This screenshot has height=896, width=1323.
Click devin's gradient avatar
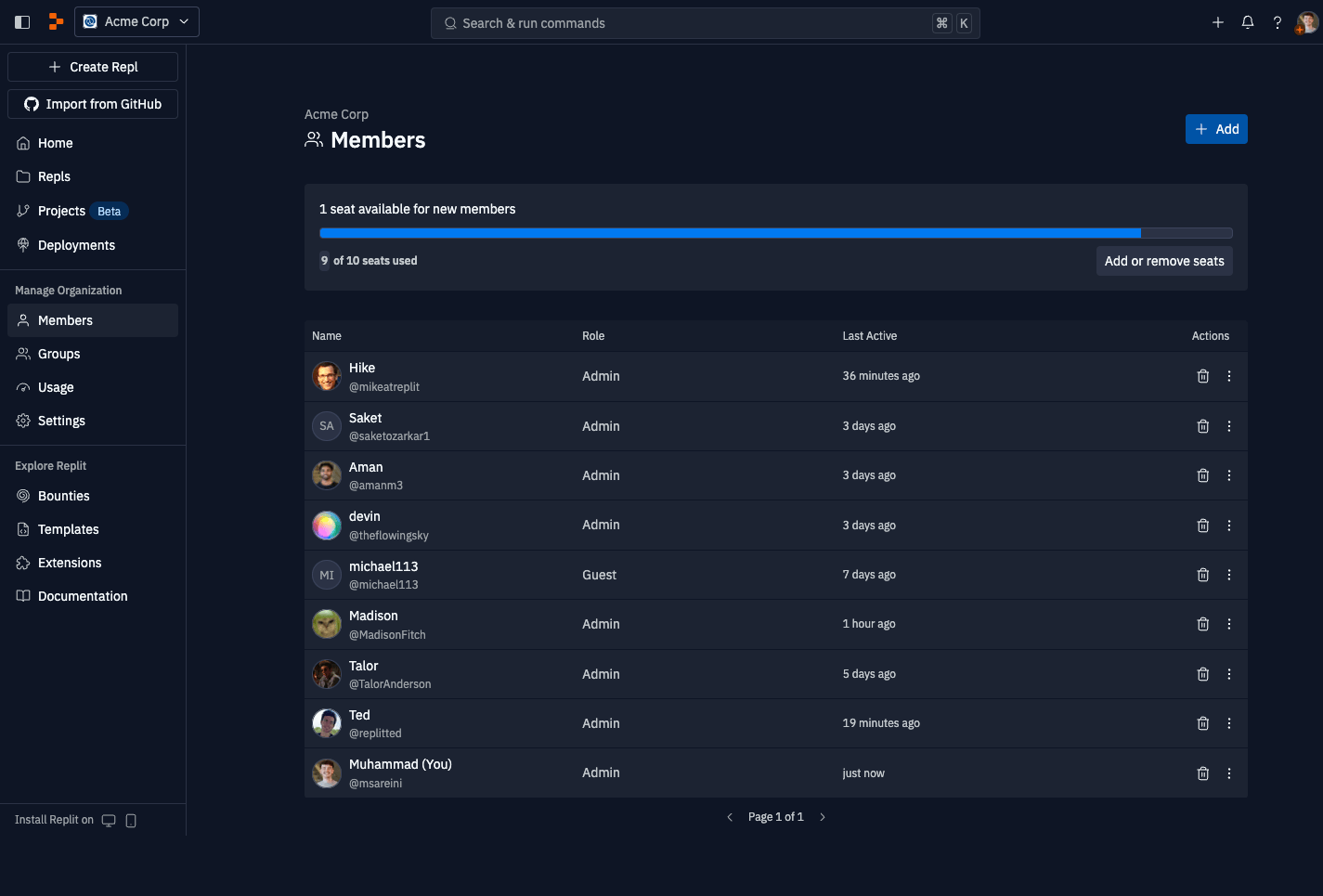(327, 526)
